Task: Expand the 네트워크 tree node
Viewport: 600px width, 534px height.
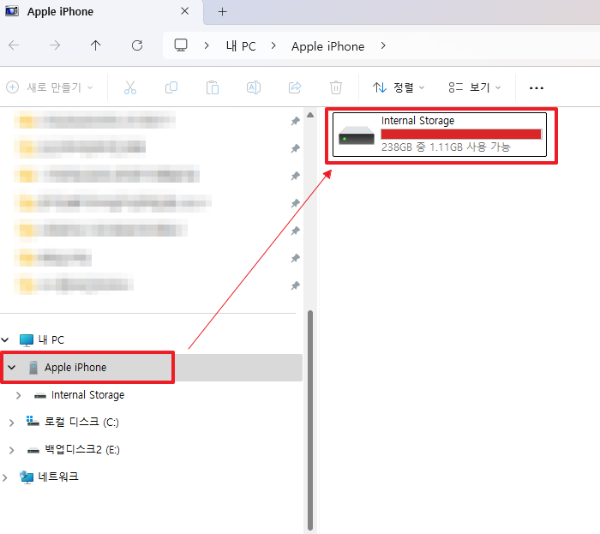Action: 5,477
